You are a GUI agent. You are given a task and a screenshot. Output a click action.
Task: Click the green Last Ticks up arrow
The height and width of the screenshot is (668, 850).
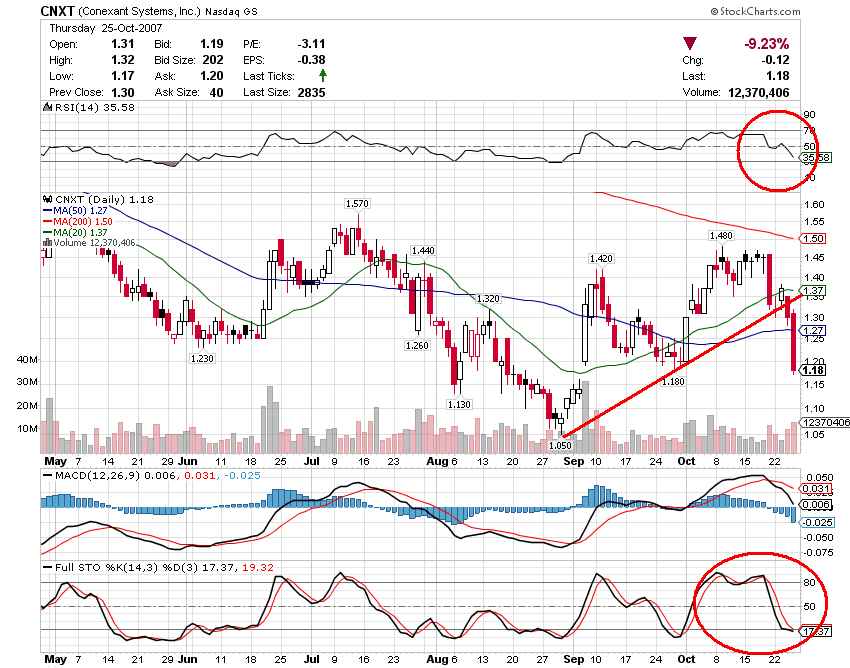point(323,75)
